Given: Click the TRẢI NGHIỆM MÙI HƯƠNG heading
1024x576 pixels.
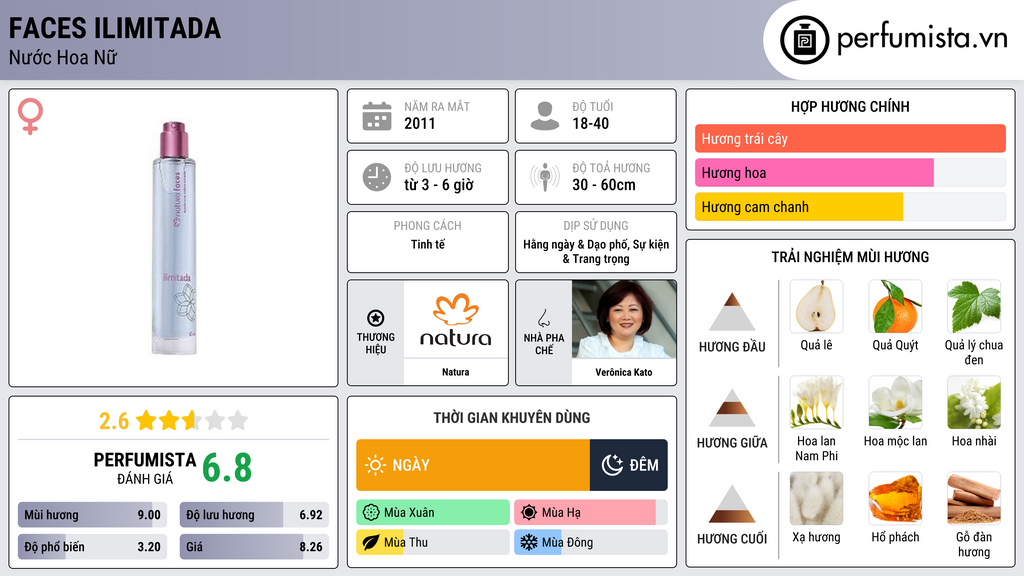Looking at the screenshot, I should pyautogui.click(x=850, y=257).
